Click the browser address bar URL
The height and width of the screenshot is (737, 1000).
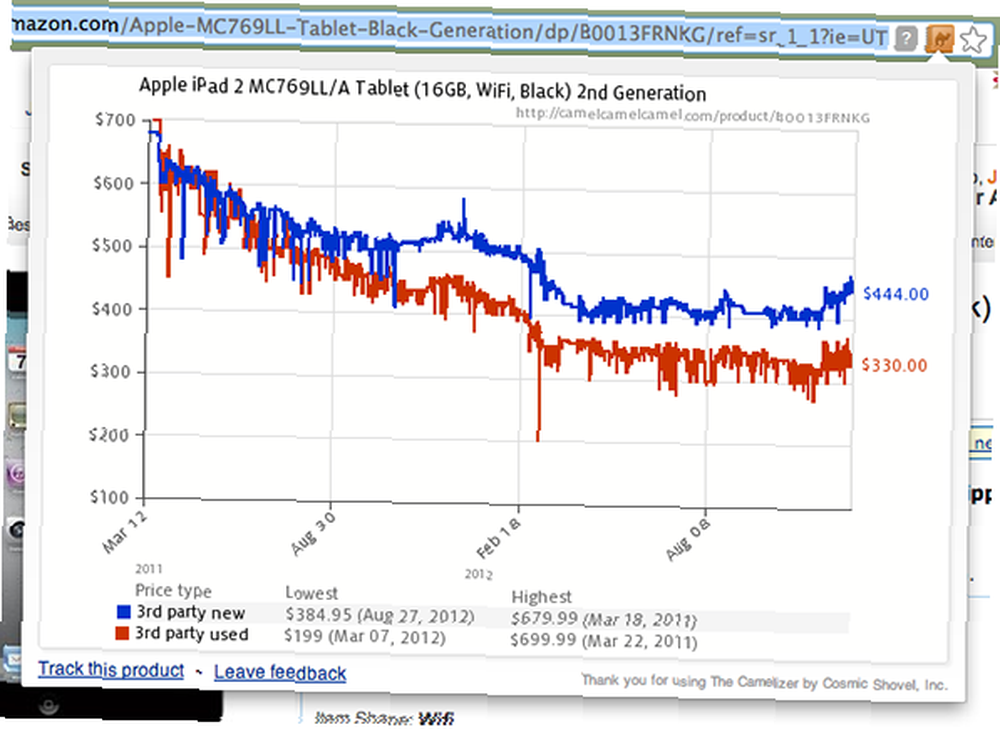tap(449, 31)
